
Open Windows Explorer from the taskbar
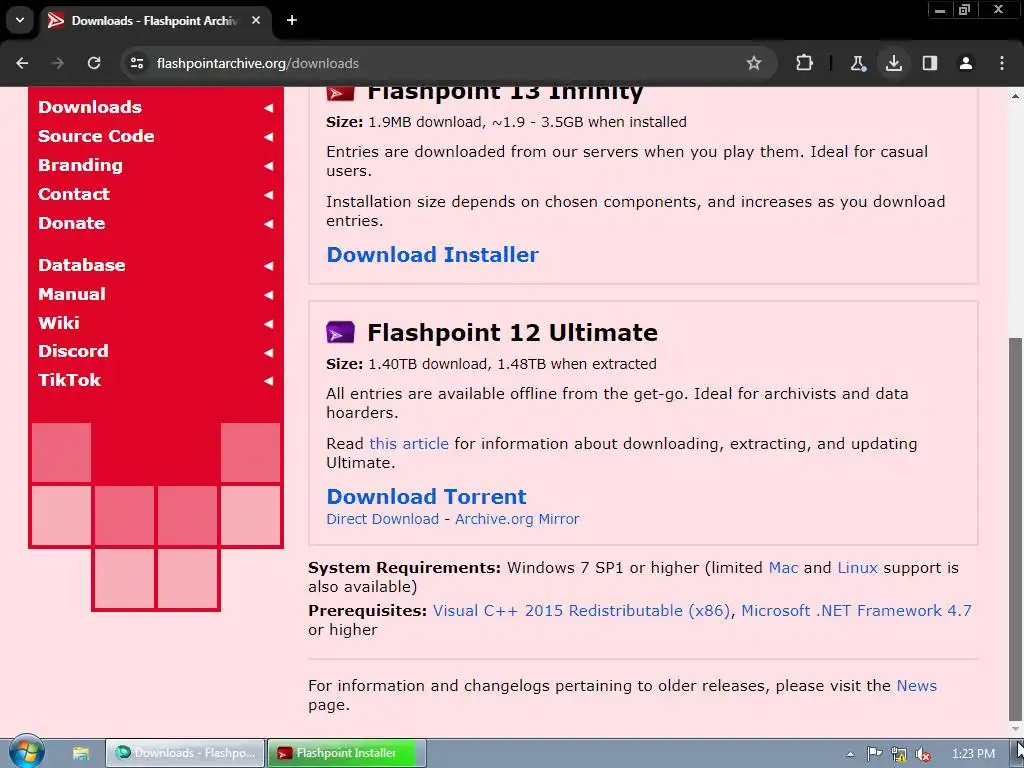[80, 753]
